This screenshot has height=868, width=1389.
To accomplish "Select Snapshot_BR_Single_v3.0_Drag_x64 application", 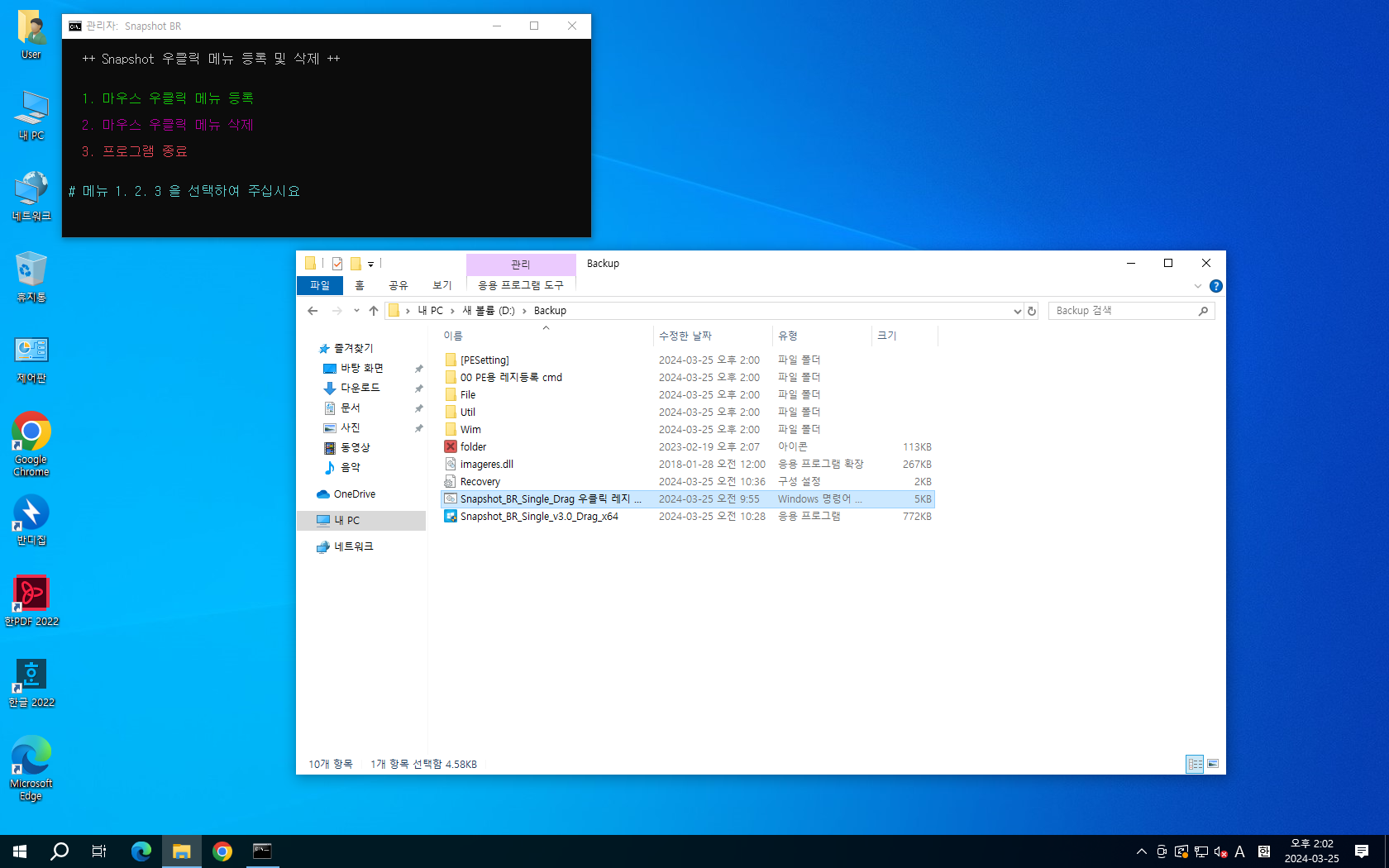I will pyautogui.click(x=539, y=516).
